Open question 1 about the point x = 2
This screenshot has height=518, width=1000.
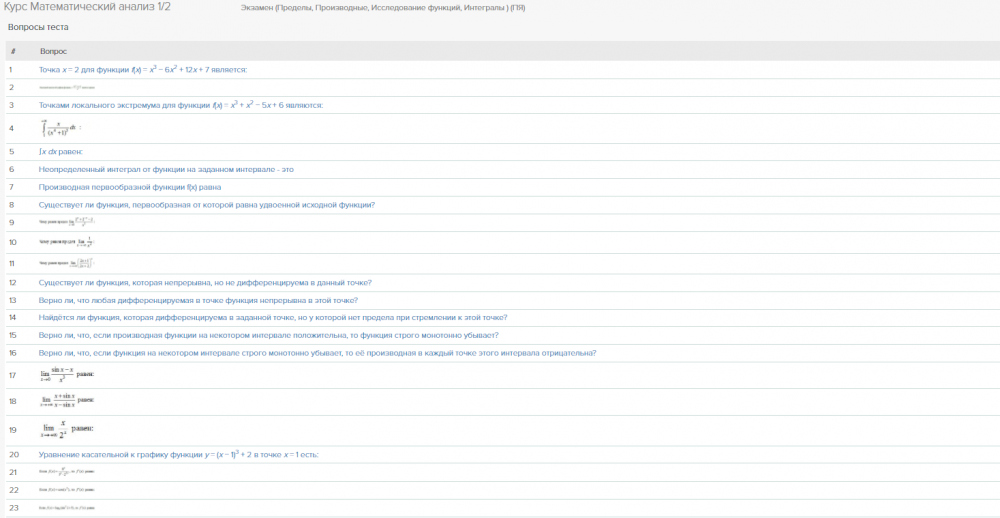(x=143, y=70)
